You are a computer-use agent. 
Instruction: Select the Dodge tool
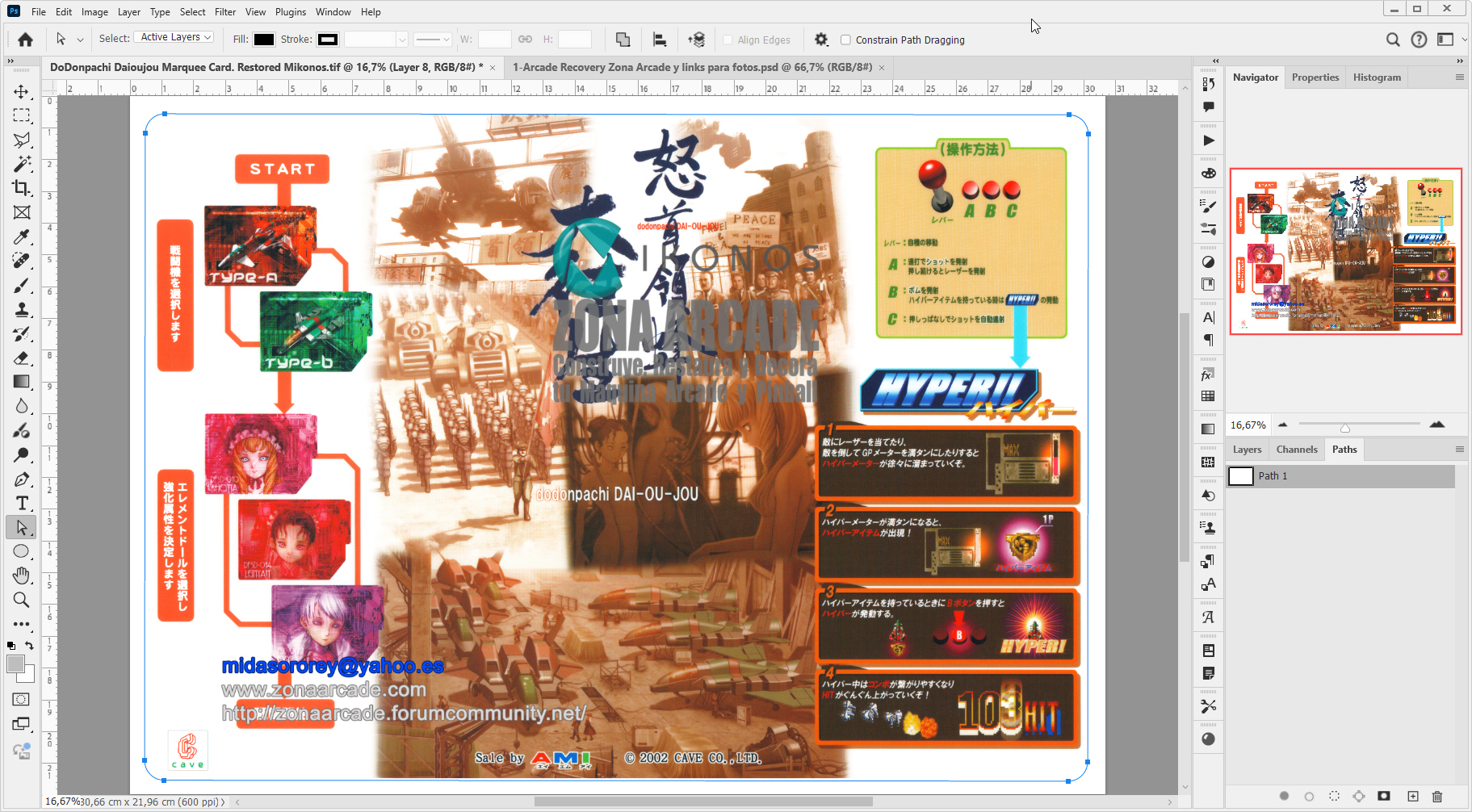[x=22, y=454]
